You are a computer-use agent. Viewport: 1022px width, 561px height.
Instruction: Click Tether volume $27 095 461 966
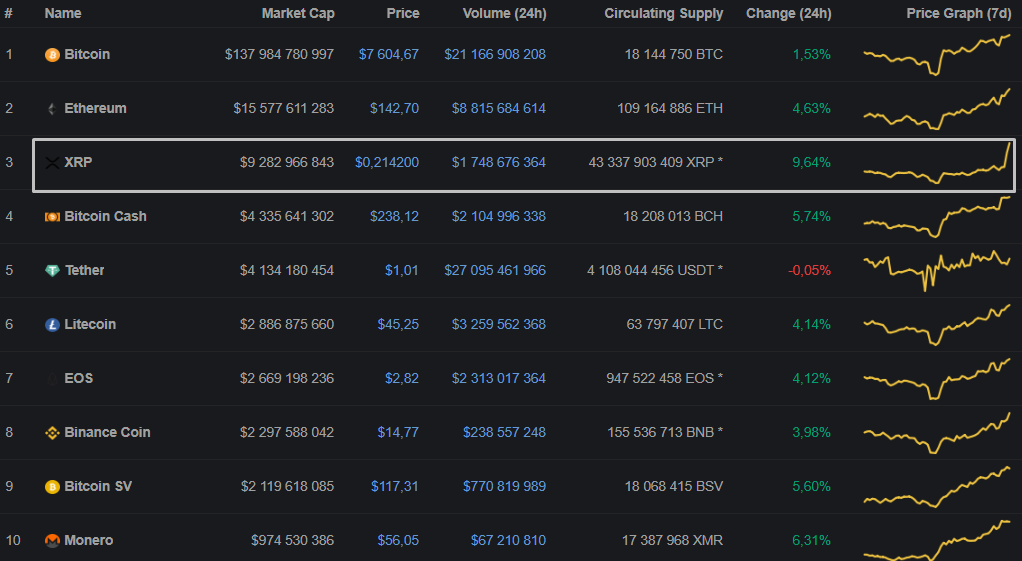pyautogui.click(x=495, y=270)
